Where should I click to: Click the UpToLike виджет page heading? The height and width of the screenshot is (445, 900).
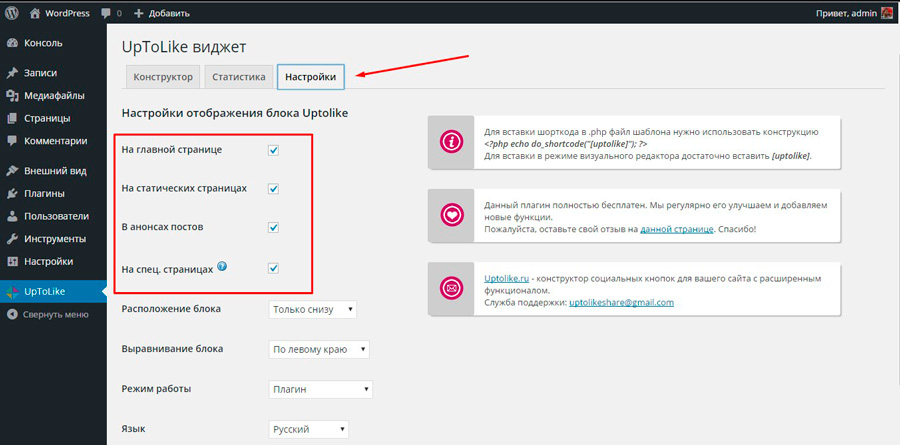click(184, 47)
